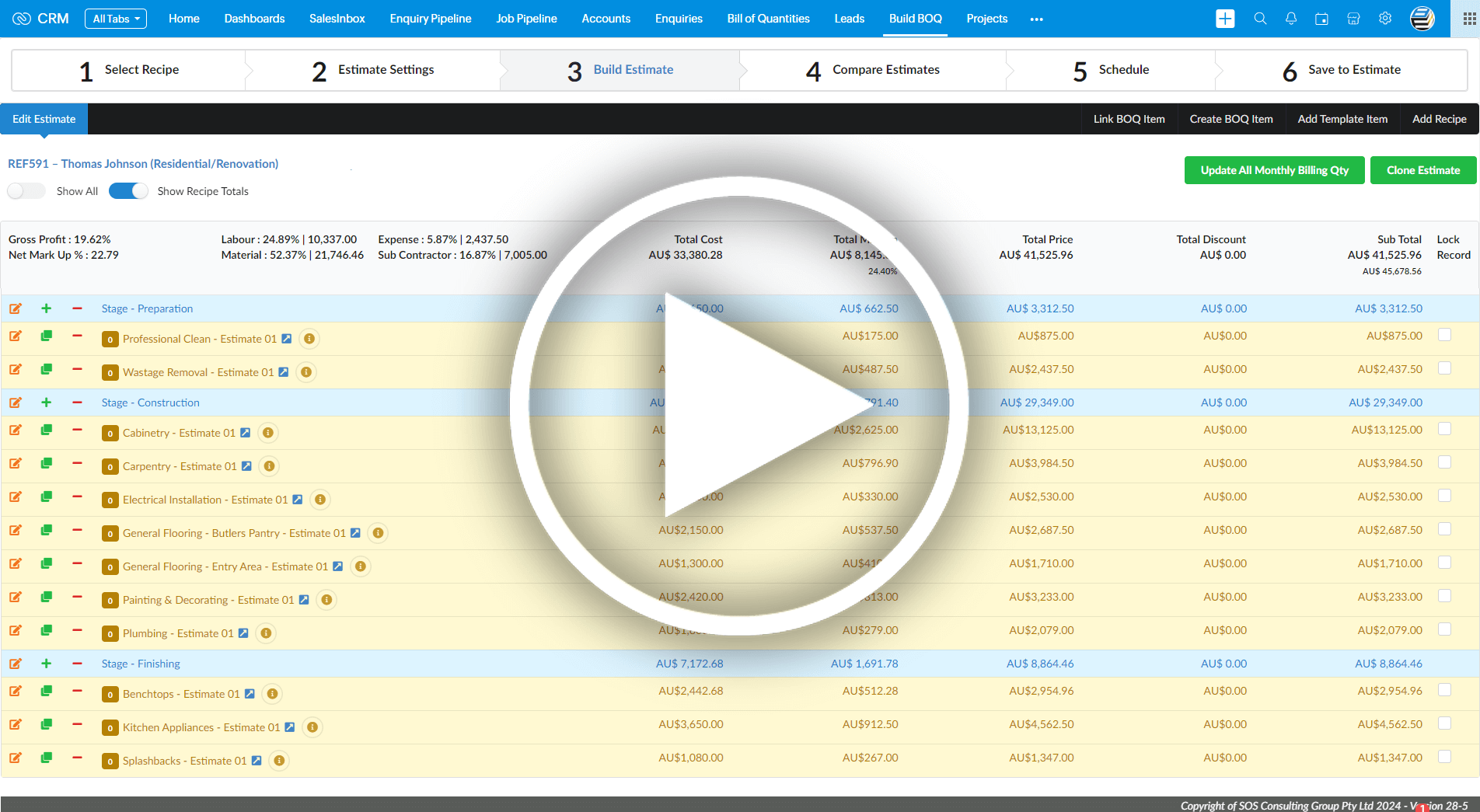Open the marketplace store icon
This screenshot has width=1480, height=812.
tap(1353, 19)
